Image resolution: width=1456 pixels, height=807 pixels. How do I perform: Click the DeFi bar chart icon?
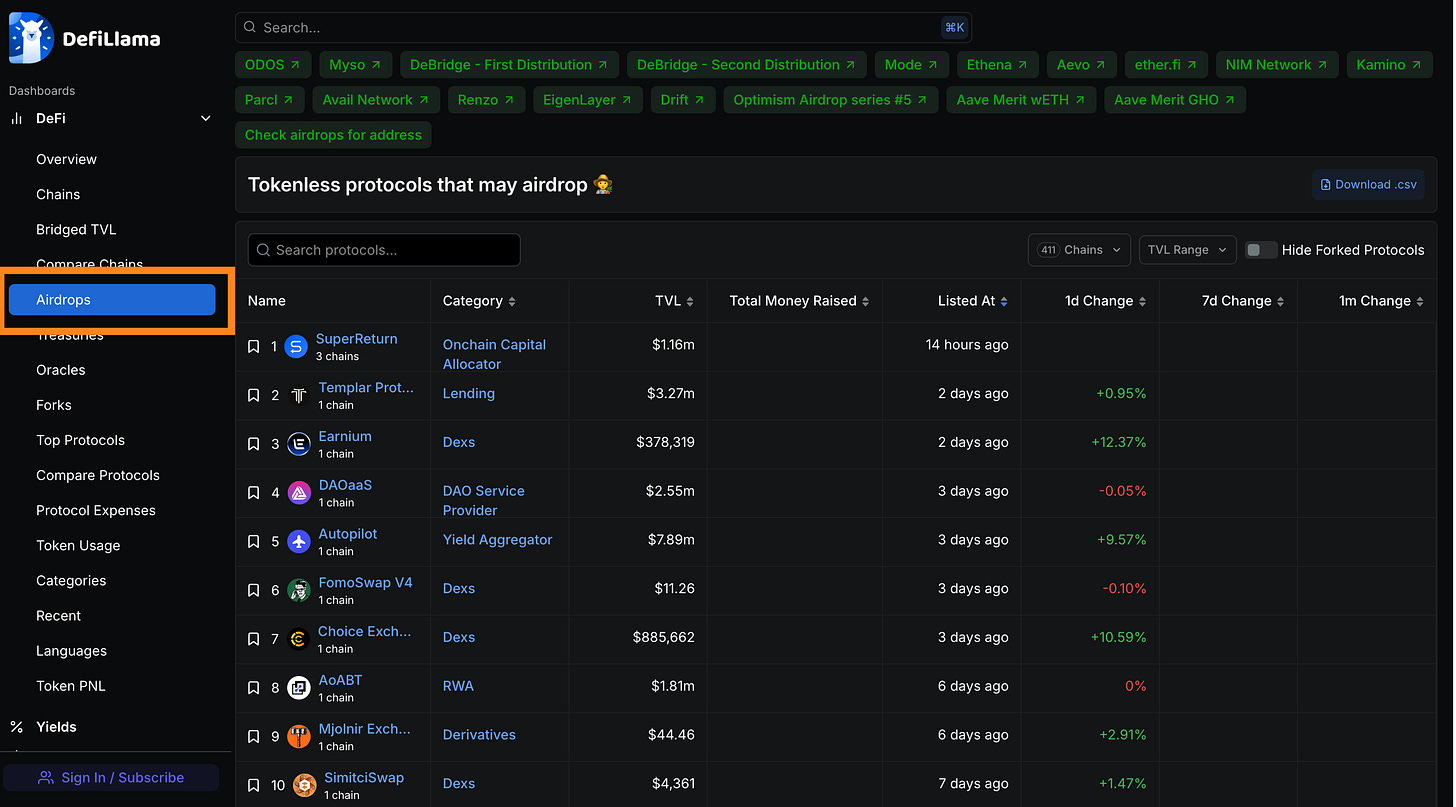pos(16,118)
